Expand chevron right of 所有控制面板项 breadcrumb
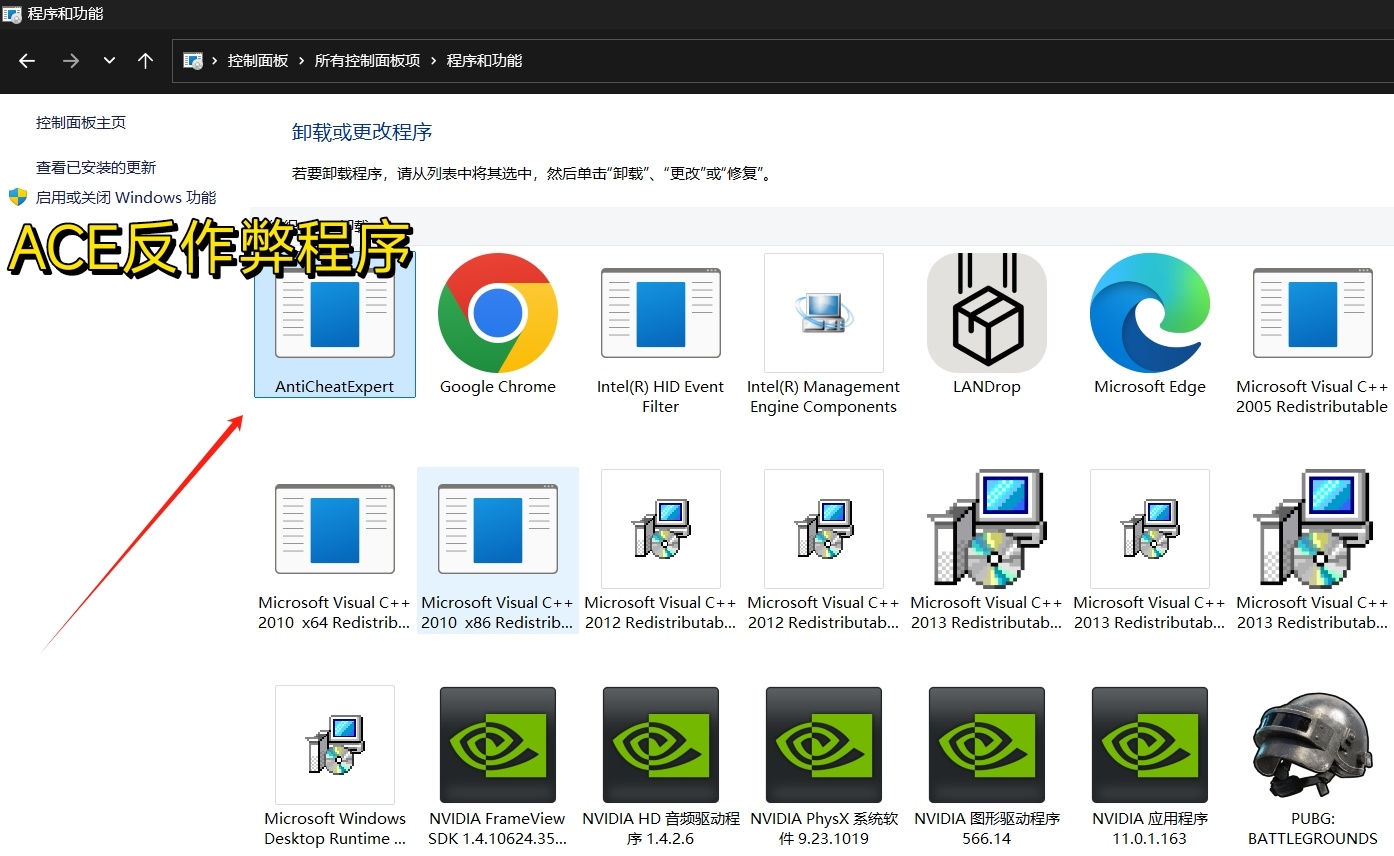 (x=434, y=61)
